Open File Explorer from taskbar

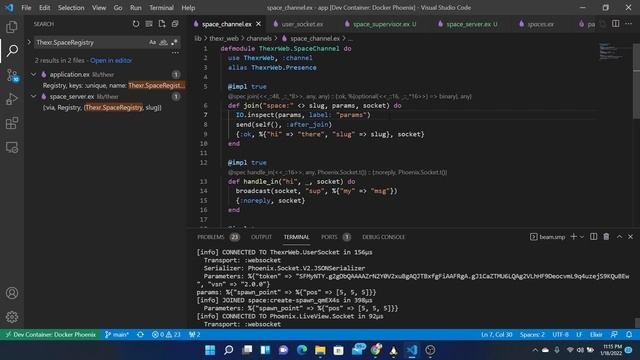pos(320,350)
